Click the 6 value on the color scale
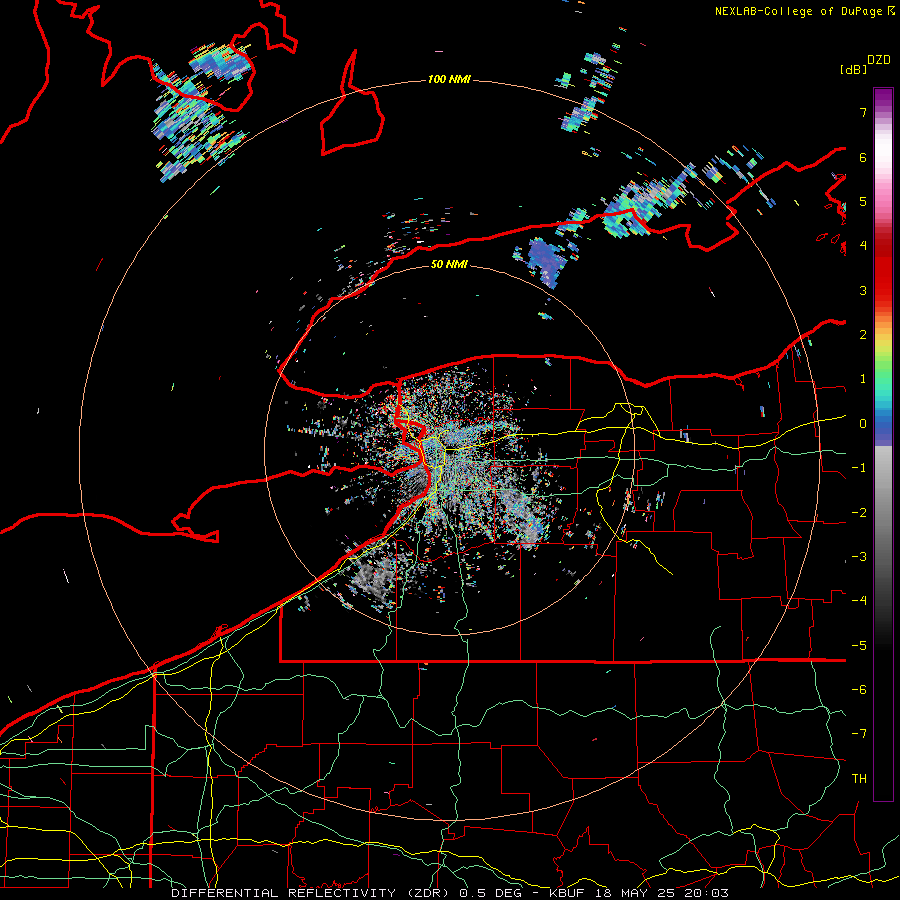900x900 pixels. tap(863, 157)
